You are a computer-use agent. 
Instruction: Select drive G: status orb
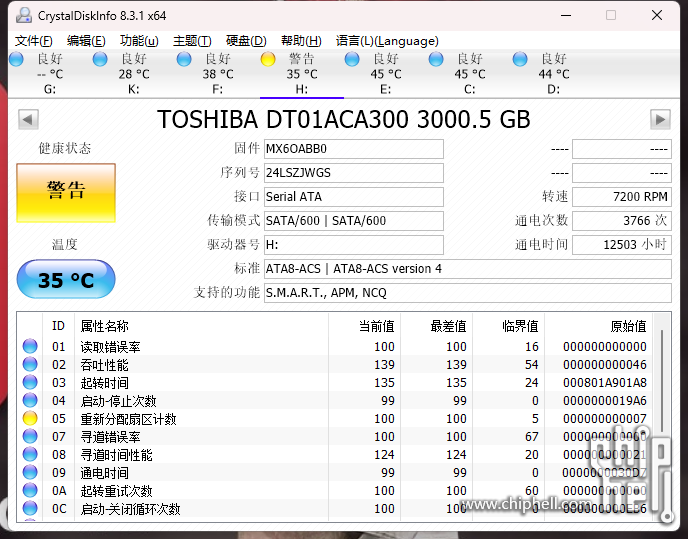click(x=16, y=59)
